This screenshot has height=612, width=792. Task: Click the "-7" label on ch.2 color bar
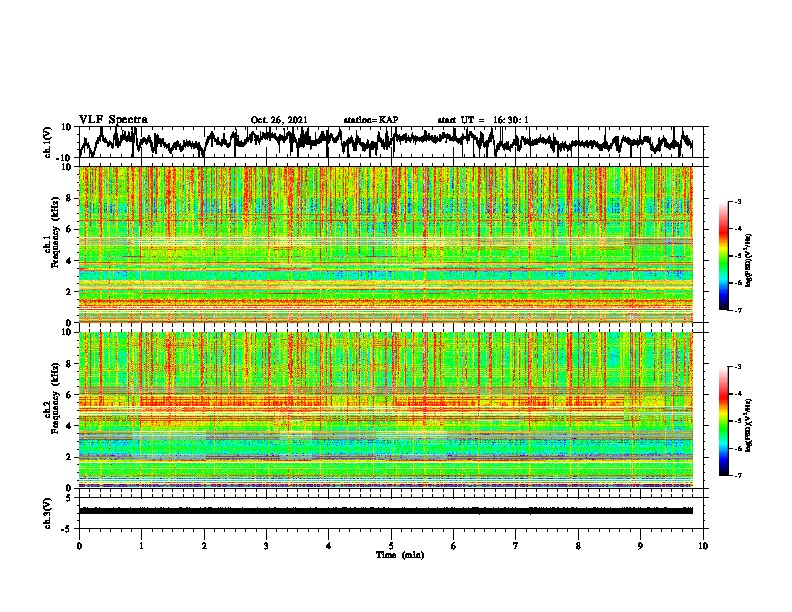point(738,475)
